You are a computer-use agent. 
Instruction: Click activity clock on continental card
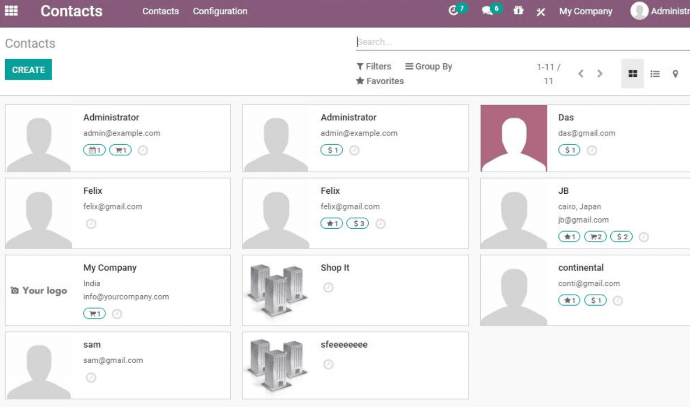click(618, 301)
